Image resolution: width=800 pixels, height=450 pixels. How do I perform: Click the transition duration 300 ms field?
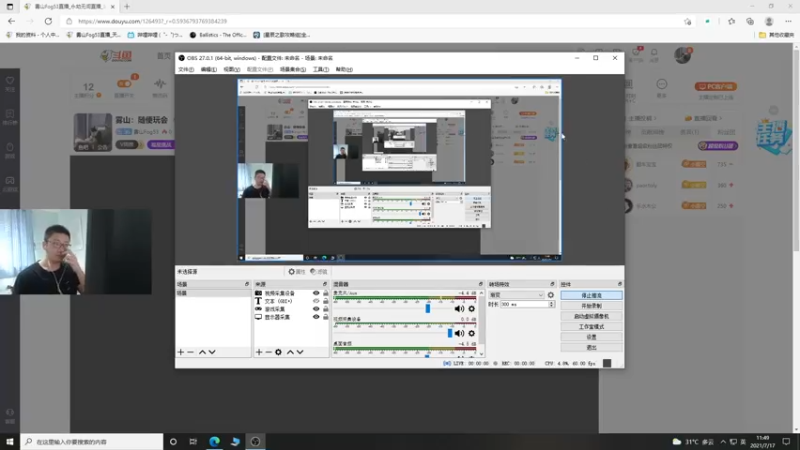(x=524, y=304)
